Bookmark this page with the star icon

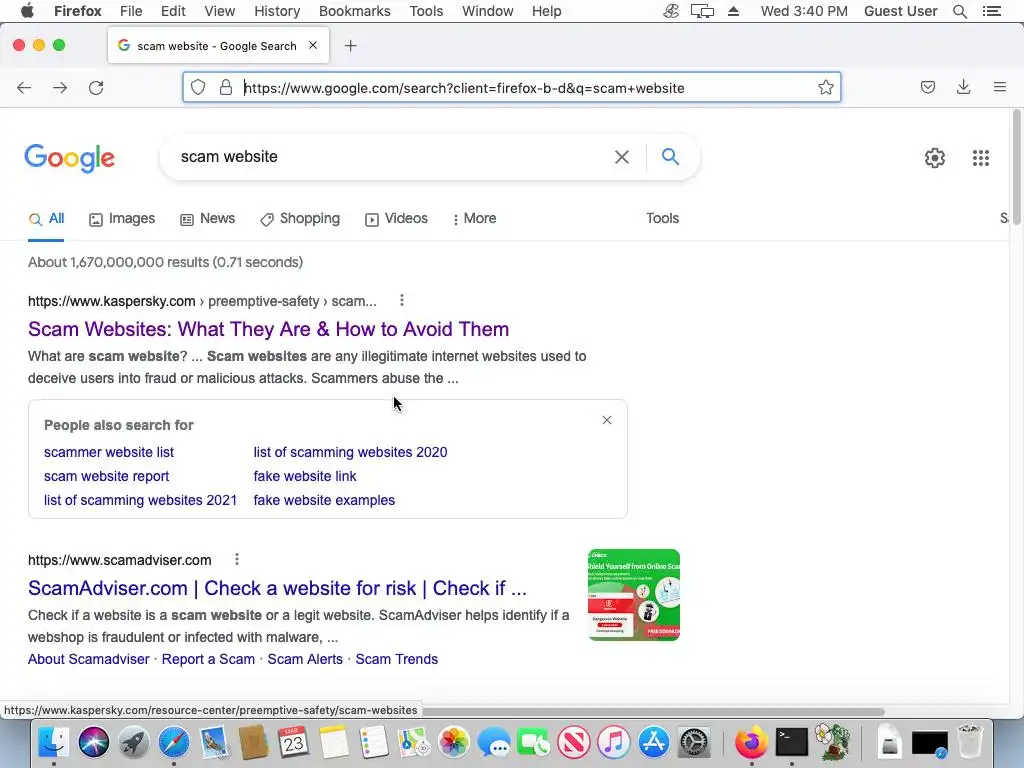point(825,88)
